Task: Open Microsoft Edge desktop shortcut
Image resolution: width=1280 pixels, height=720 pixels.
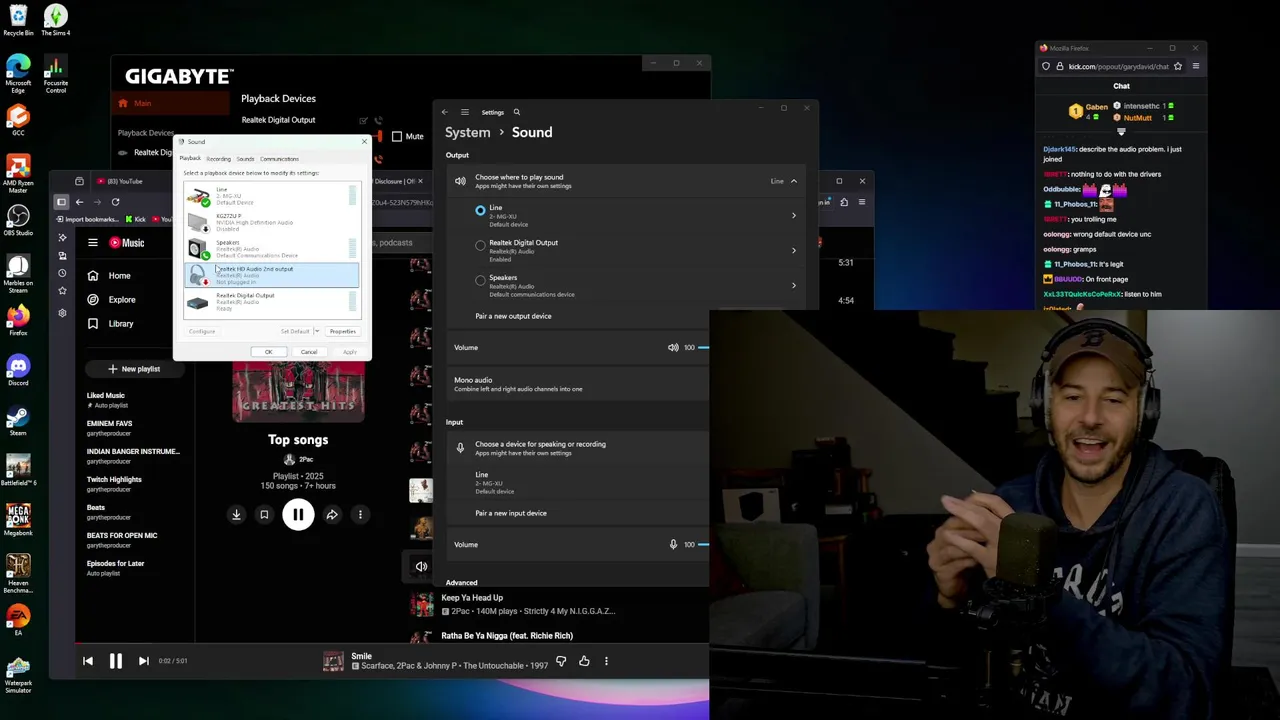Action: point(18,74)
